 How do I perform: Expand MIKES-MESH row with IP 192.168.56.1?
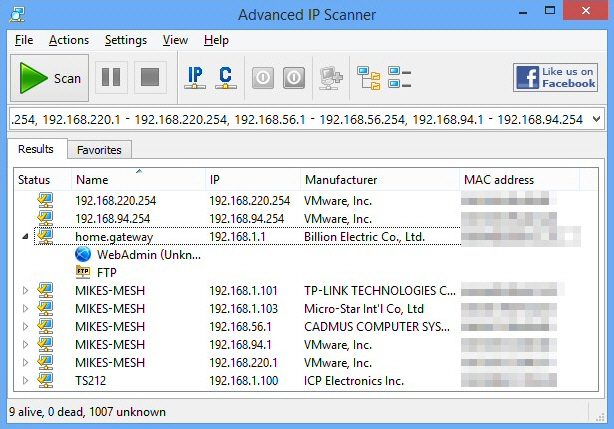click(25, 326)
